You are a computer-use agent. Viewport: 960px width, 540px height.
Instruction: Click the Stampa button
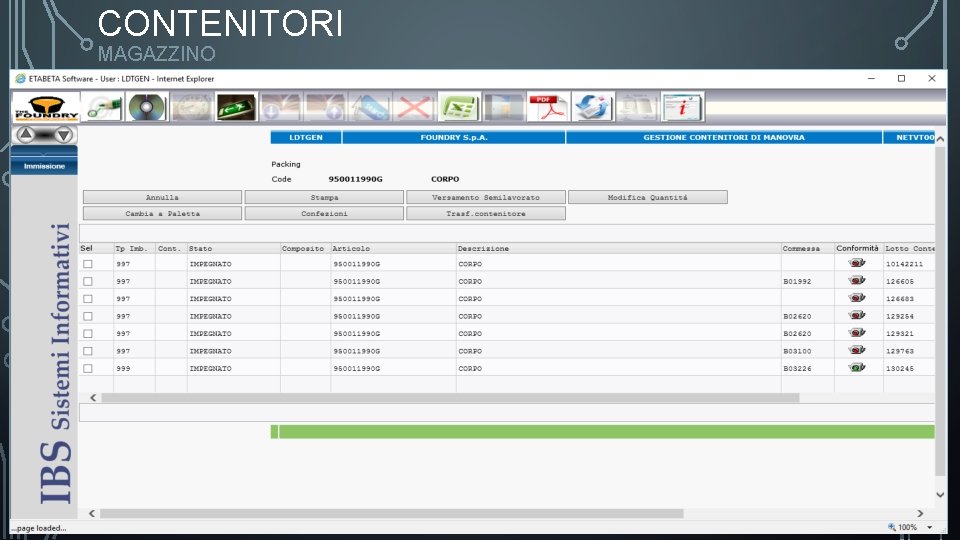[x=324, y=197]
